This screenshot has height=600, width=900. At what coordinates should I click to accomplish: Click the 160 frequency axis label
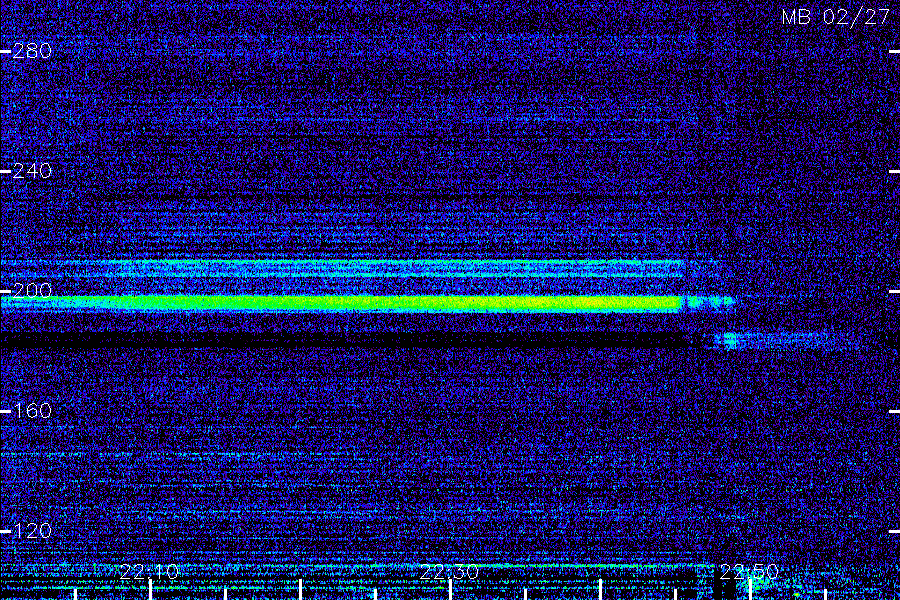pyautogui.click(x=32, y=411)
